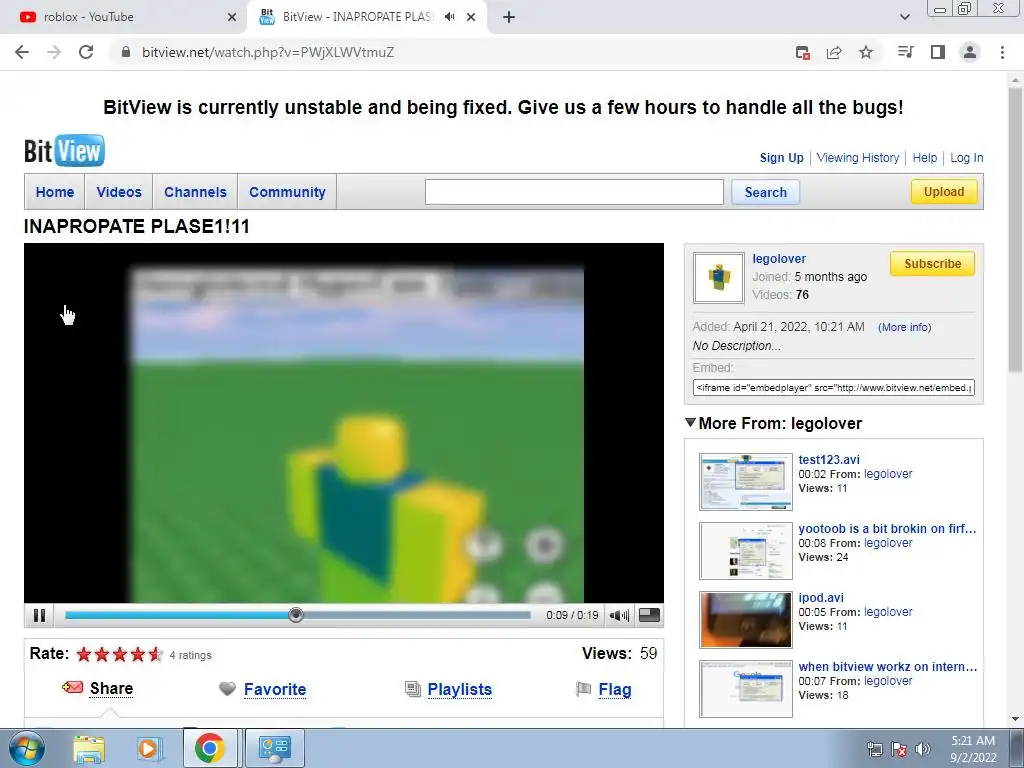1024x768 pixels.
Task: Click the video progress bar scrubber
Action: tap(296, 615)
